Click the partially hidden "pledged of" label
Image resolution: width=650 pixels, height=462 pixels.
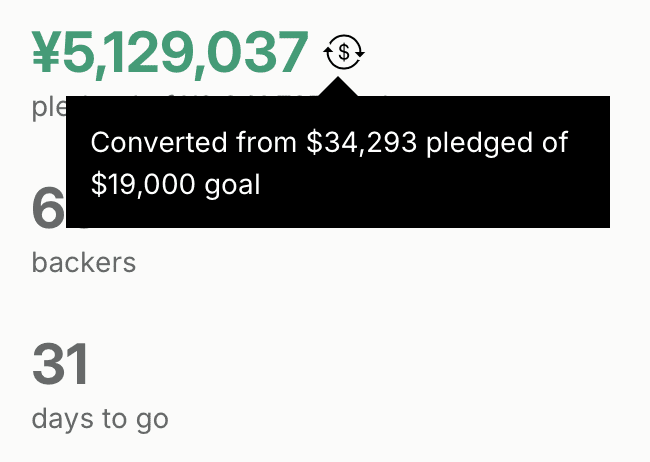point(47,107)
